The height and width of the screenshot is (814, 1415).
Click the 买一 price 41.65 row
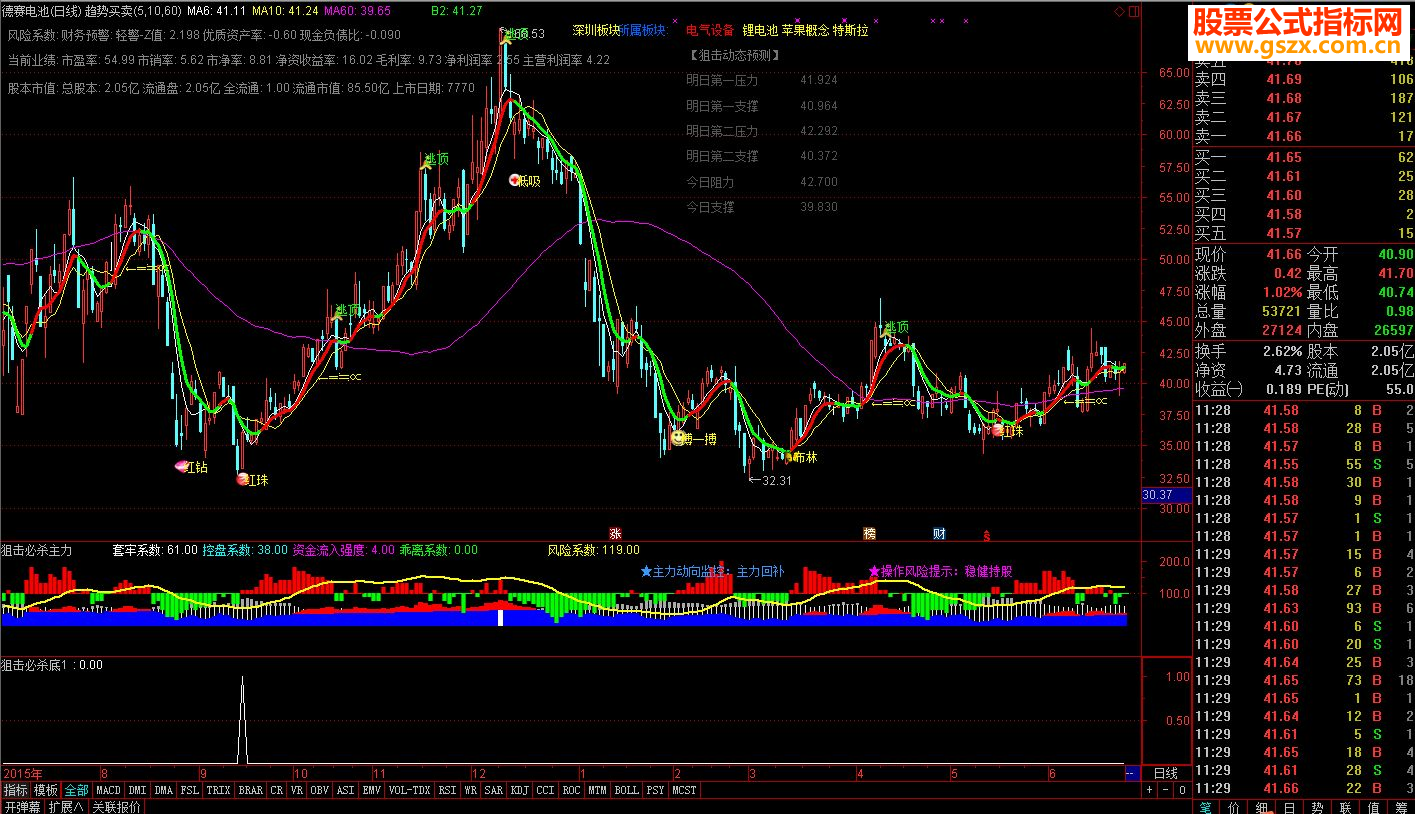click(1304, 157)
